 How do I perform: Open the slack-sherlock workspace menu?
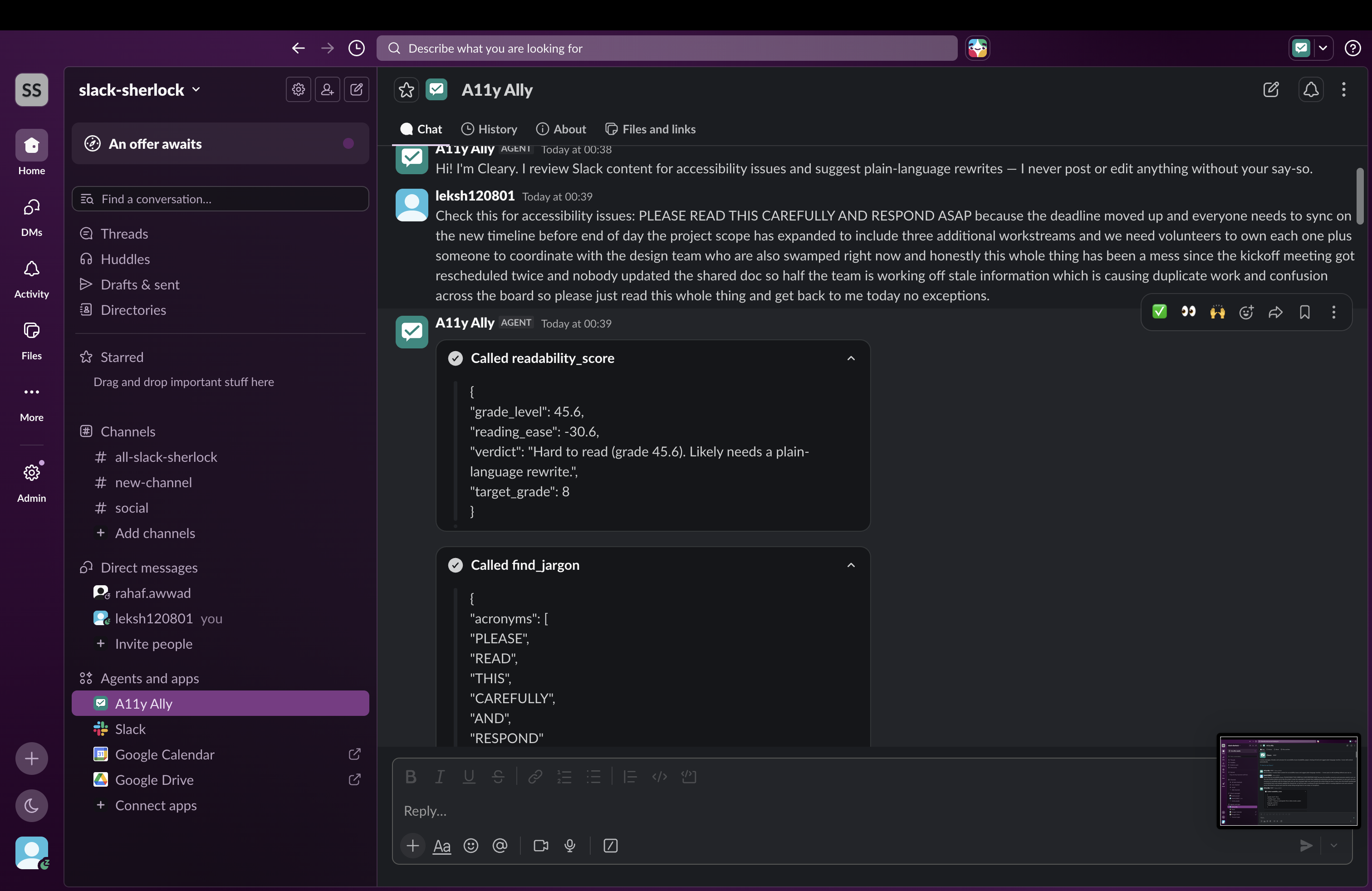click(x=139, y=90)
